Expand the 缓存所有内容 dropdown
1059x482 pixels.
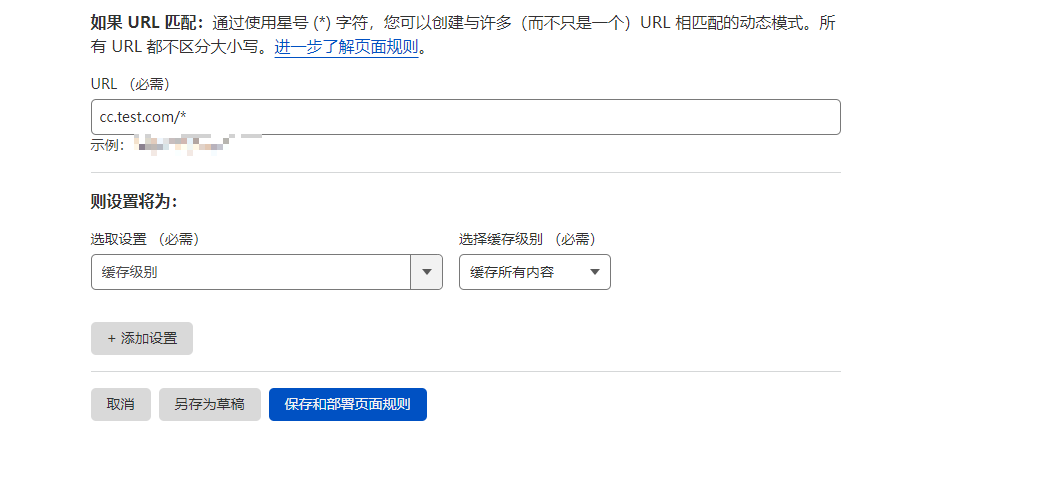click(534, 272)
